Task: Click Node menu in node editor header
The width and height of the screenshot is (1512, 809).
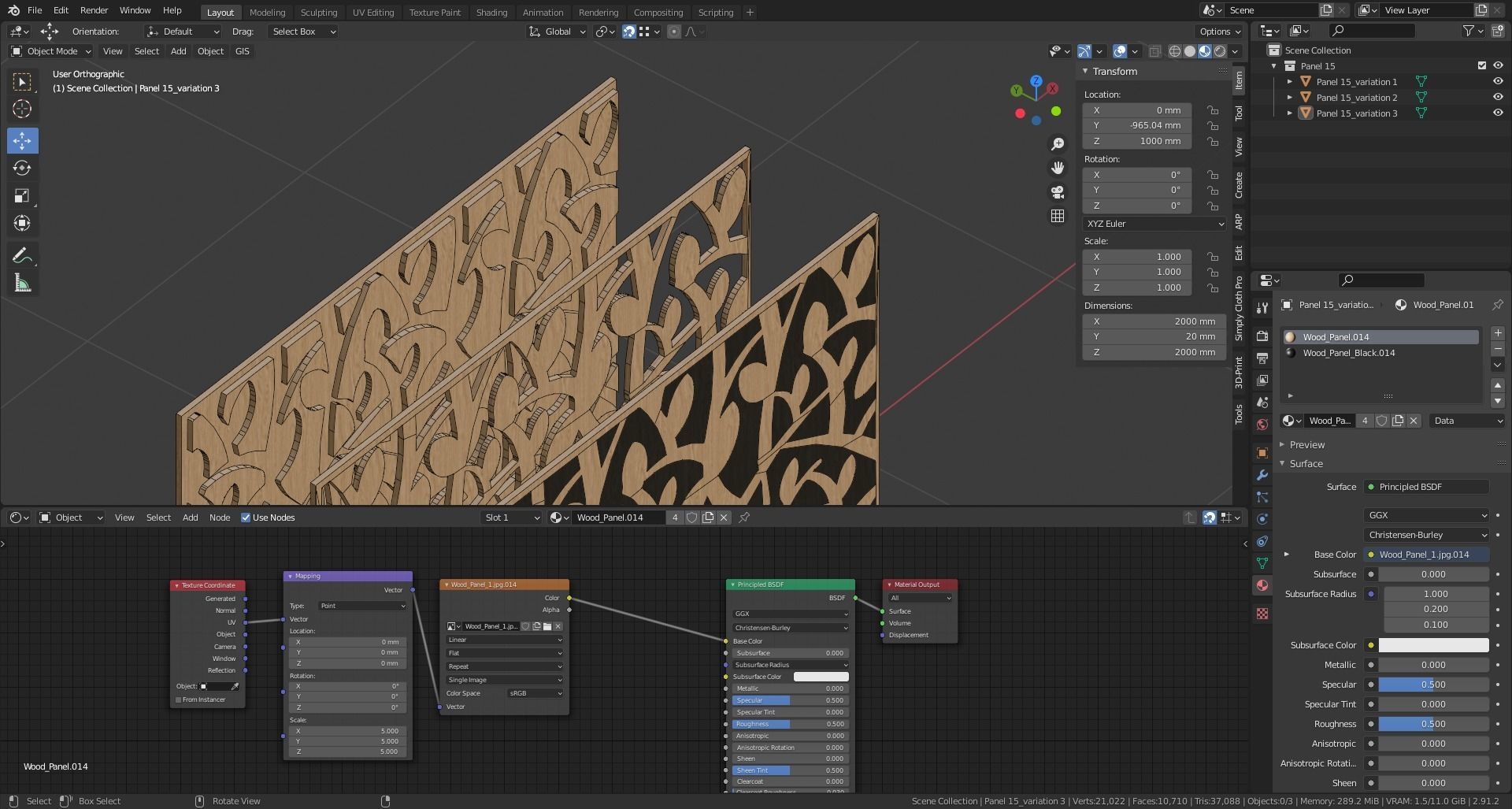Action: [220, 518]
